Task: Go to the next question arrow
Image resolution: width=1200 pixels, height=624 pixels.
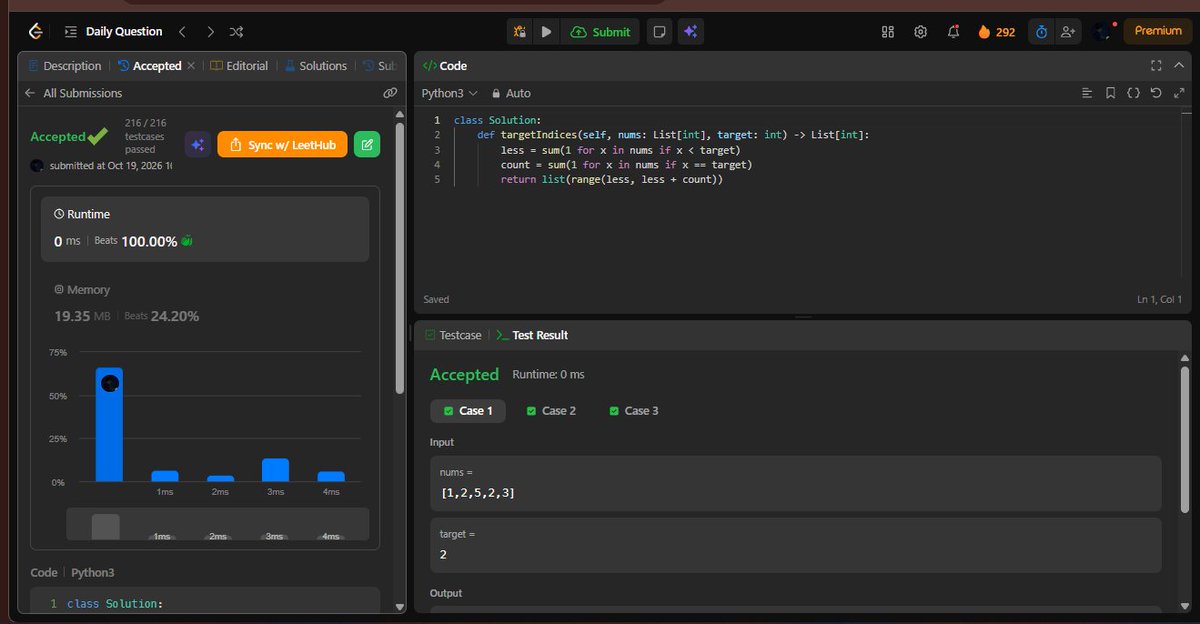Action: point(210,32)
